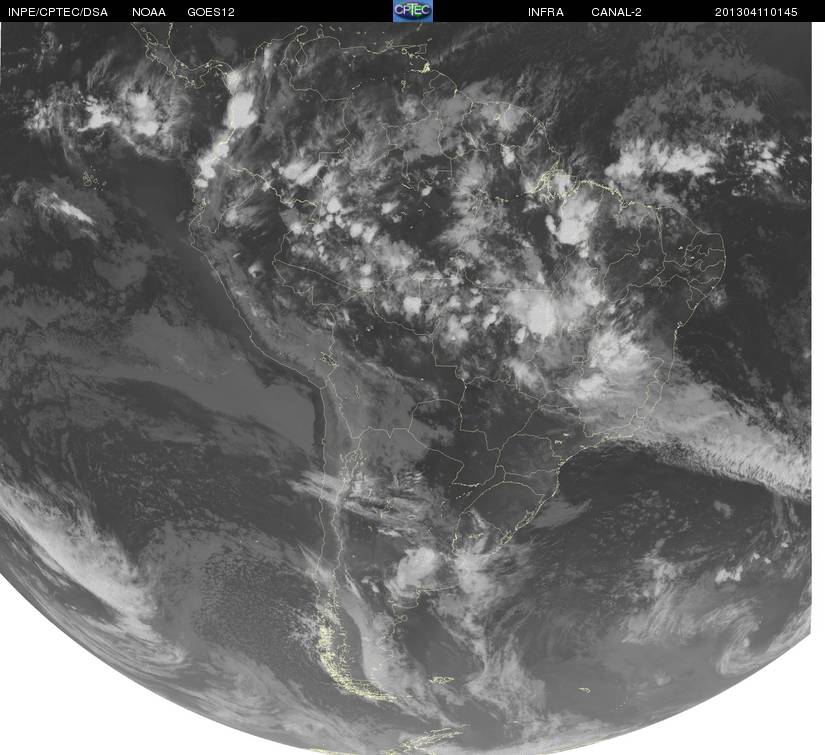Image resolution: width=825 pixels, height=755 pixels.
Task: Click the NOAA label in header
Action: (x=149, y=12)
